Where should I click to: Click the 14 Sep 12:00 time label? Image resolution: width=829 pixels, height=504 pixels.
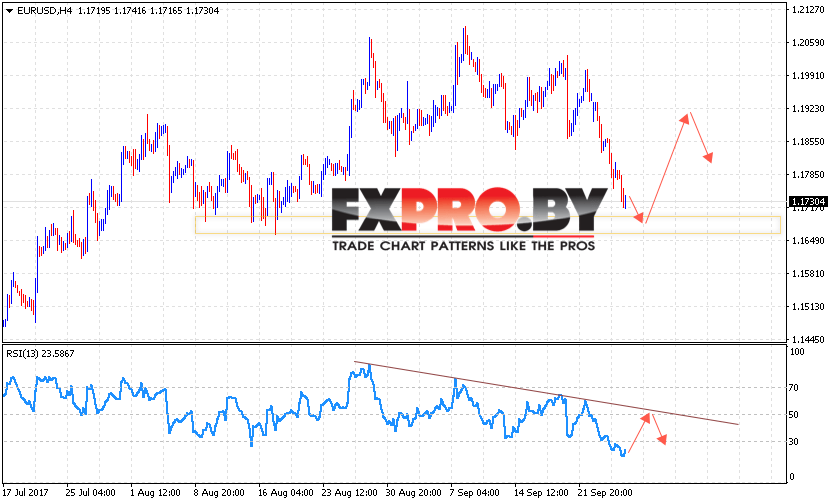coord(541,493)
